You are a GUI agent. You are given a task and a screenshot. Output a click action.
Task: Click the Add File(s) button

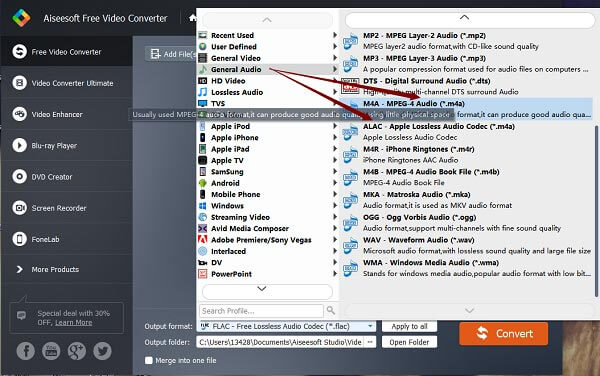coord(171,54)
